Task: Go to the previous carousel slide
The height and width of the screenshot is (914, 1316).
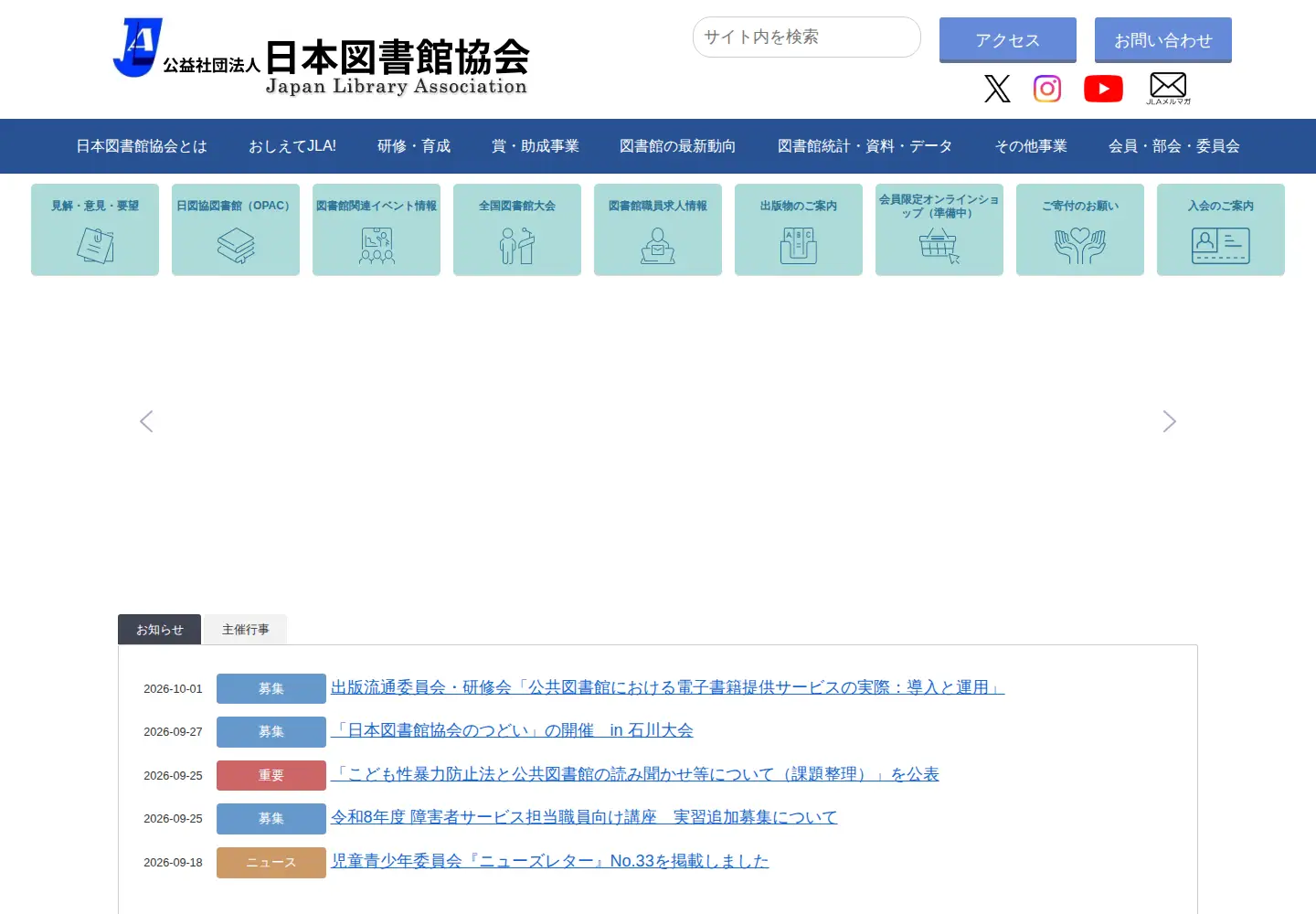Action: pos(146,421)
